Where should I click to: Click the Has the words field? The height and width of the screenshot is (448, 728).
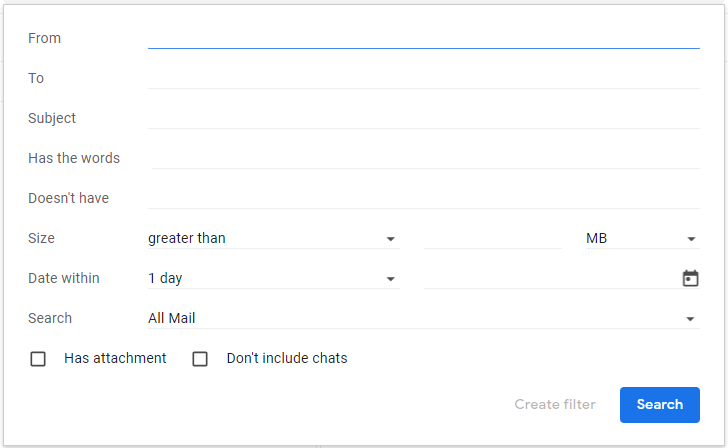click(x=423, y=157)
